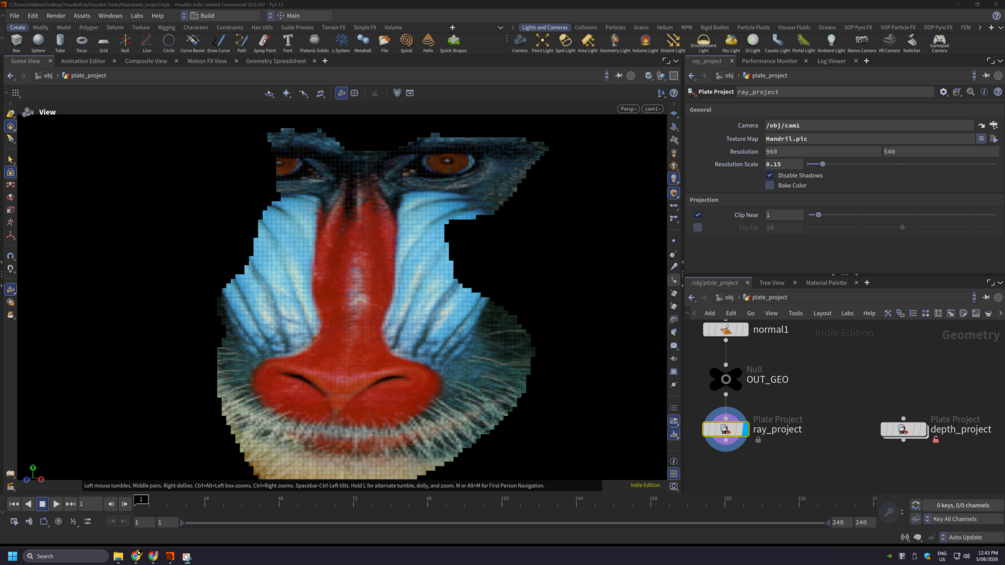Screen dimensions: 1005x565
Task: Expand the left shelf set options arrow
Action: pos(501,28)
